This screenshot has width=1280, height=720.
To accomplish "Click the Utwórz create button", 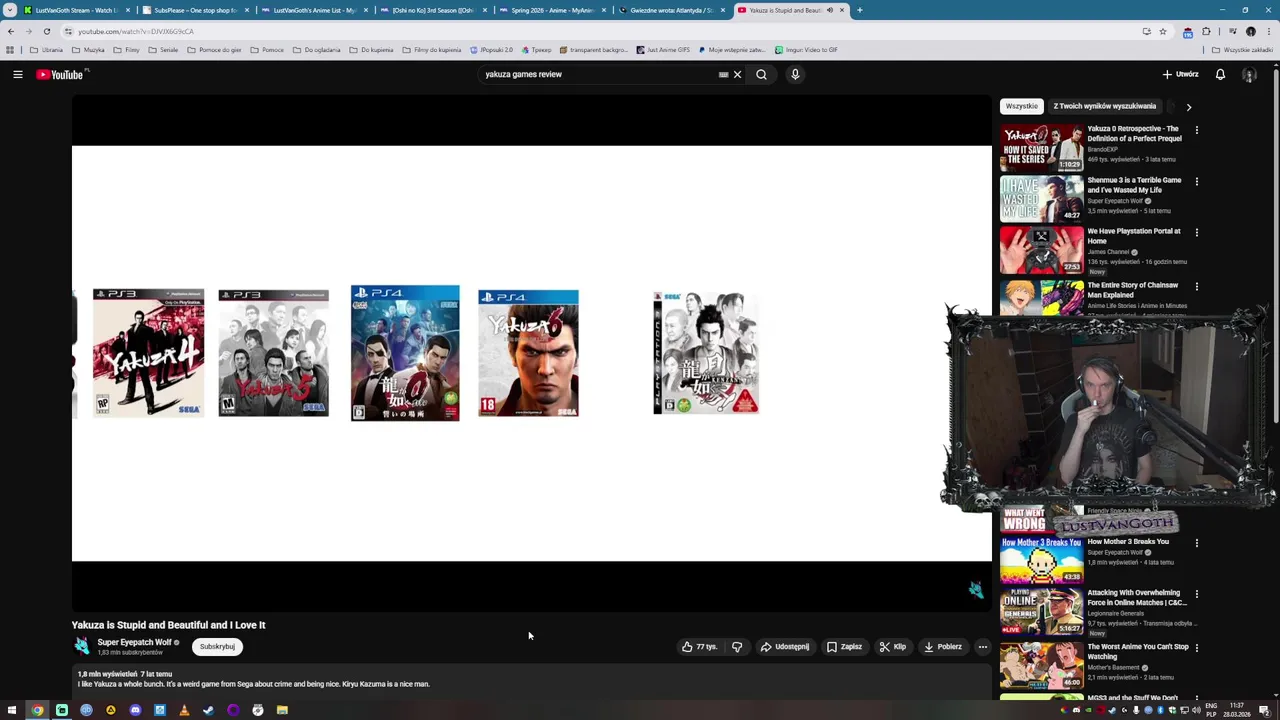I will pyautogui.click(x=1180, y=74).
